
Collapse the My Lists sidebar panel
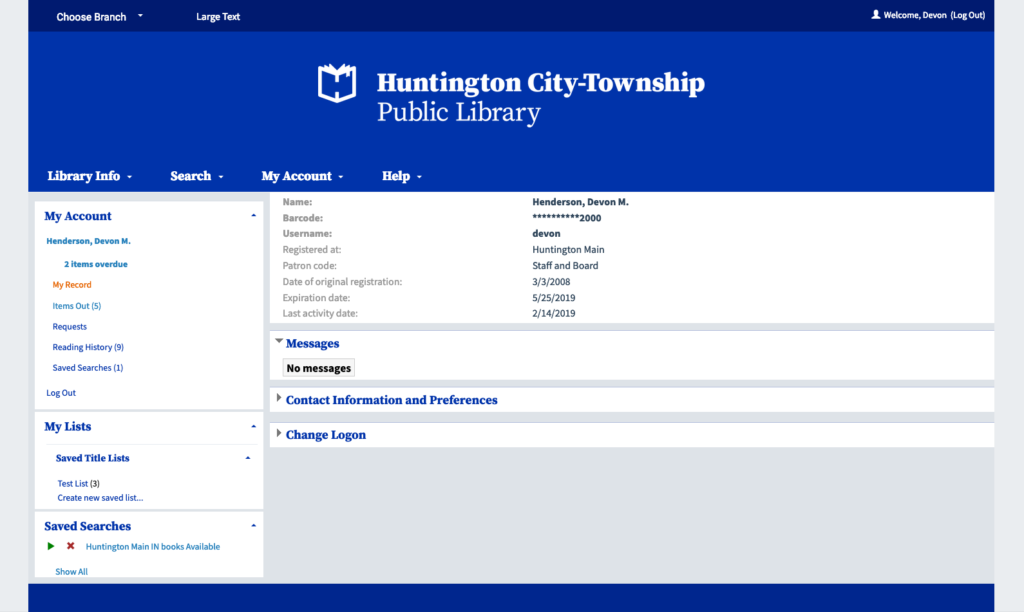253,427
